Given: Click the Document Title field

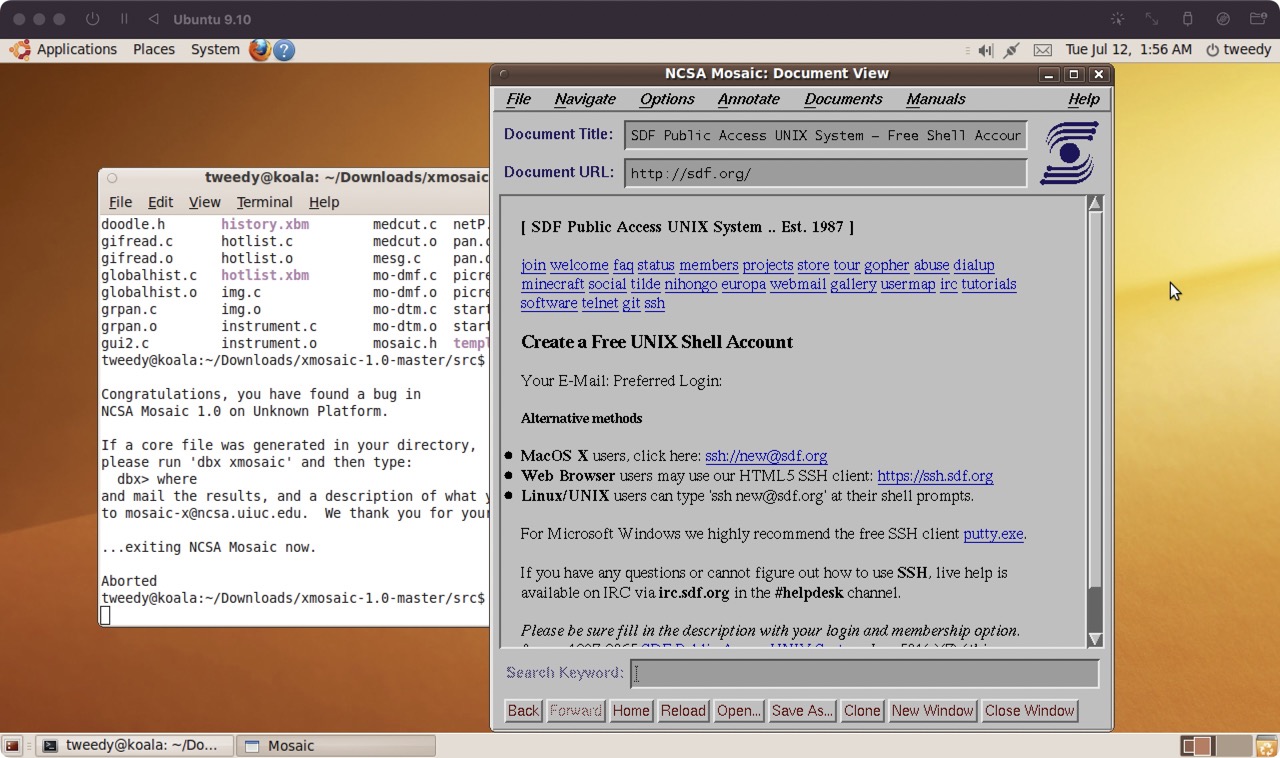Looking at the screenshot, I should coord(826,135).
